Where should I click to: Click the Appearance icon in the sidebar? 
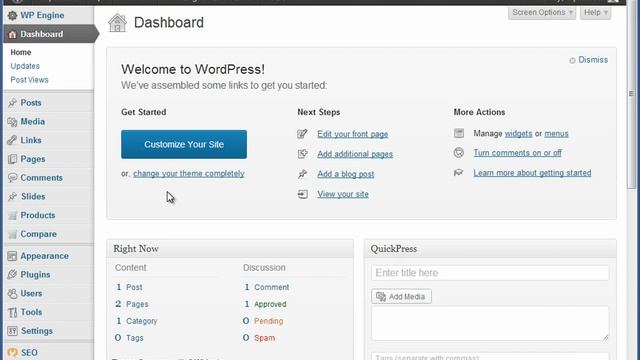tap(12, 256)
